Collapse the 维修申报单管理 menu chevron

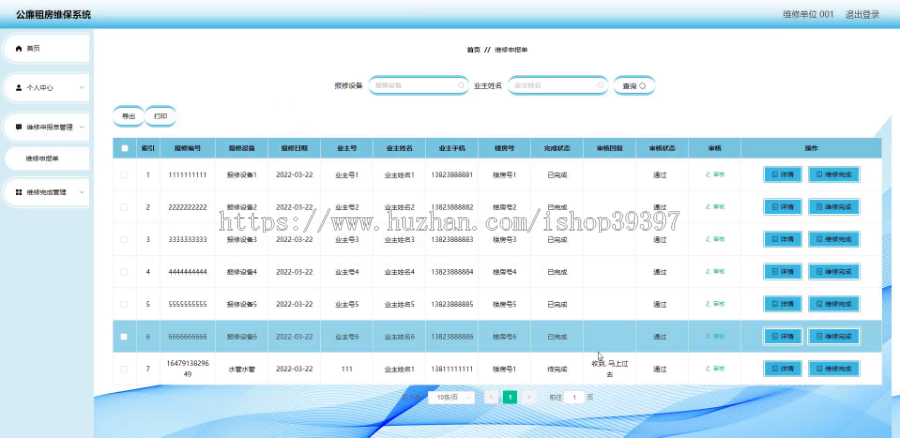click(82, 127)
